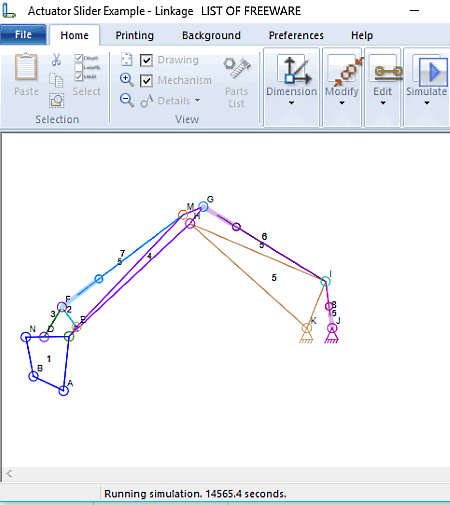Click the Paste clipboard icon

tap(26, 67)
